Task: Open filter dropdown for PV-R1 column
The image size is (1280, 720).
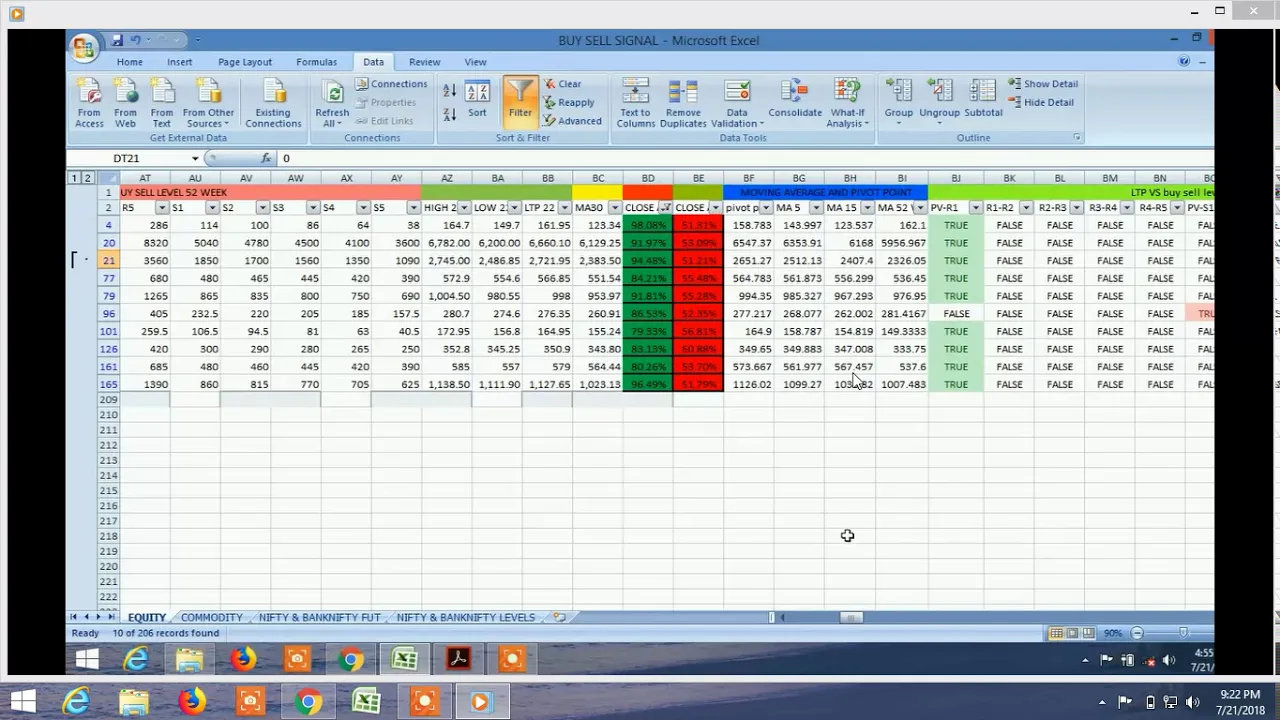Action: tap(976, 208)
